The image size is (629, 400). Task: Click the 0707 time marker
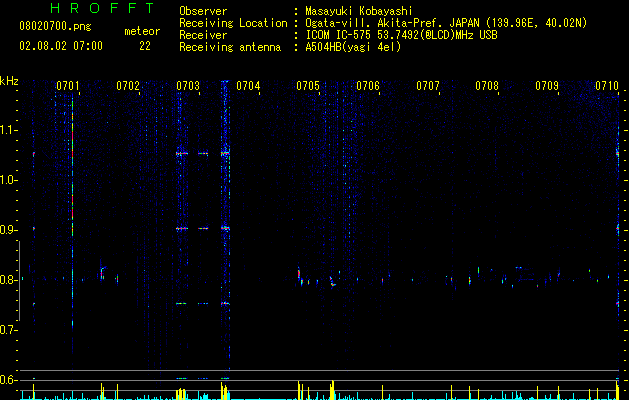[x=428, y=86]
